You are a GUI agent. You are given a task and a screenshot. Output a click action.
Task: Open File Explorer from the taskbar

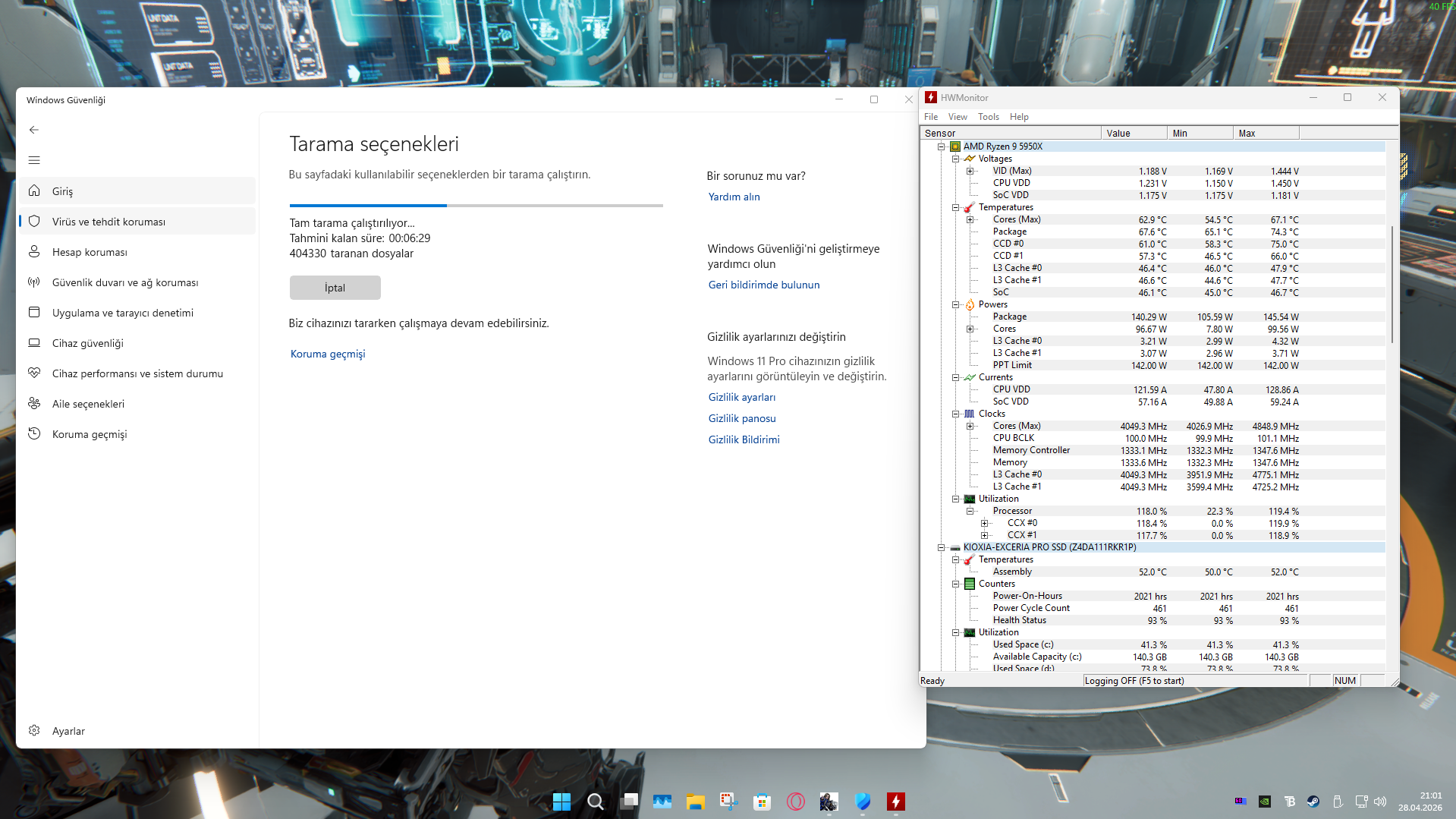tap(696, 802)
